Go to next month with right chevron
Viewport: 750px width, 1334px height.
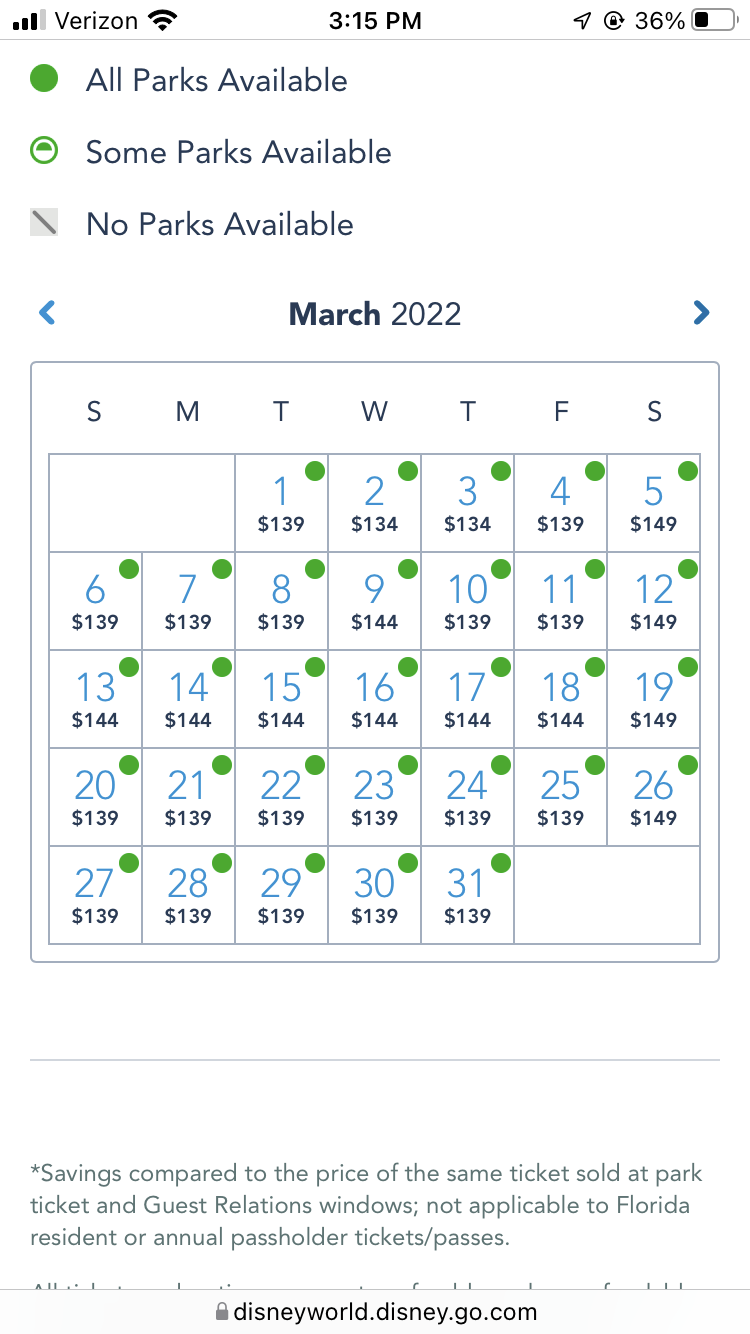tap(701, 313)
